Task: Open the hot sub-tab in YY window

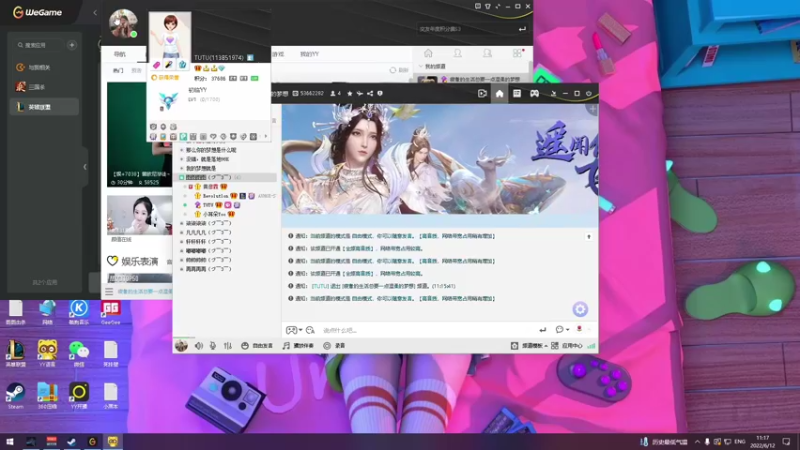Action: pyautogui.click(x=118, y=71)
